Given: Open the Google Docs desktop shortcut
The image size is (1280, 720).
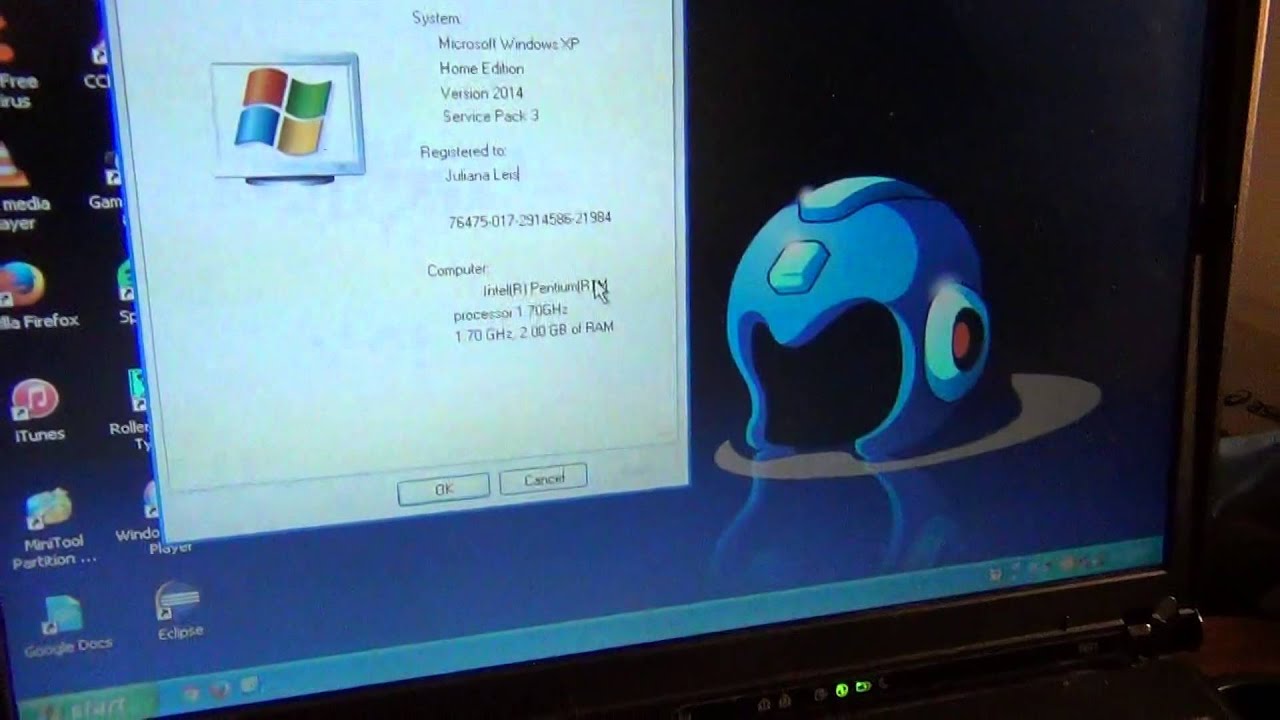Looking at the screenshot, I should pyautogui.click(x=65, y=626).
